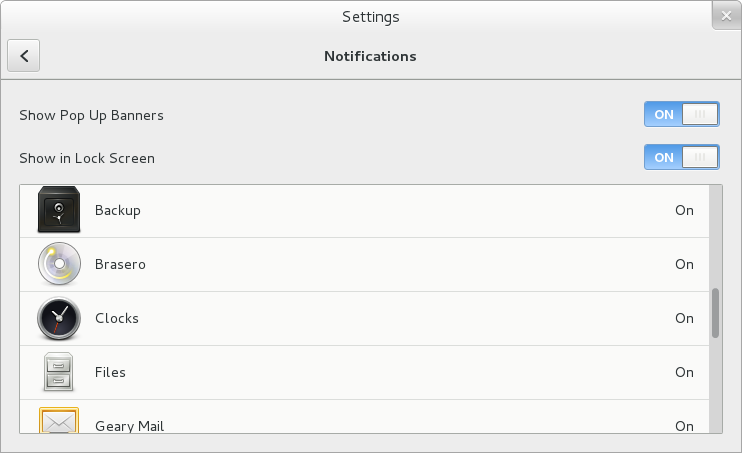Viewport: 742px width, 453px height.
Task: Click the Backup safe icon
Action: click(58, 211)
